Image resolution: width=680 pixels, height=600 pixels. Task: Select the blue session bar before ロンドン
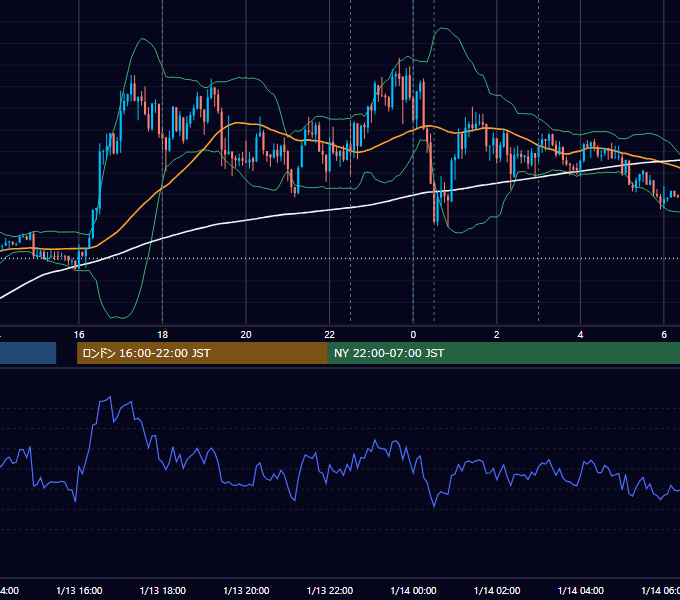[x=28, y=353]
